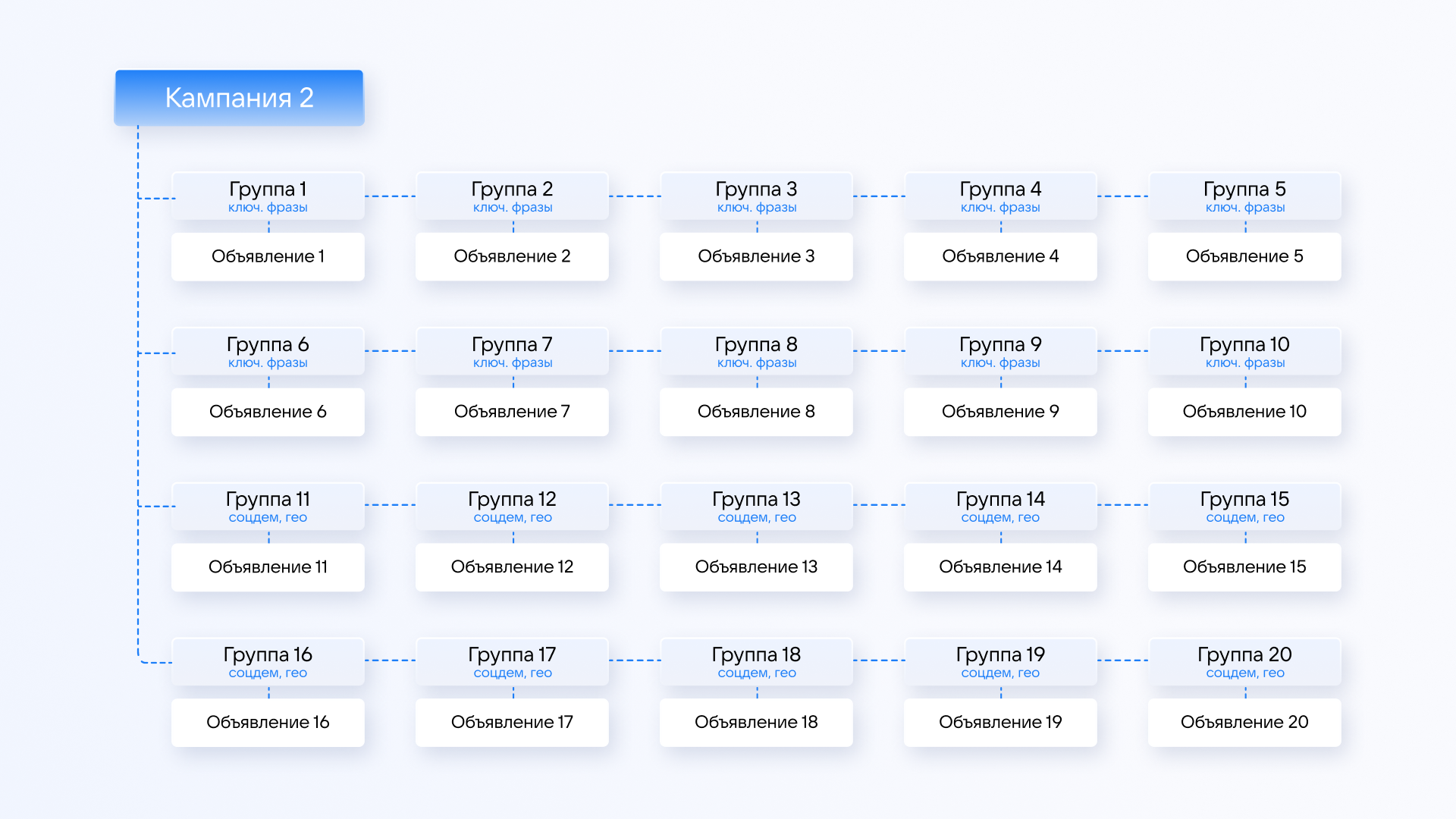Select the Группа 3 box
Screen dimensions: 1456x819
(x=756, y=196)
